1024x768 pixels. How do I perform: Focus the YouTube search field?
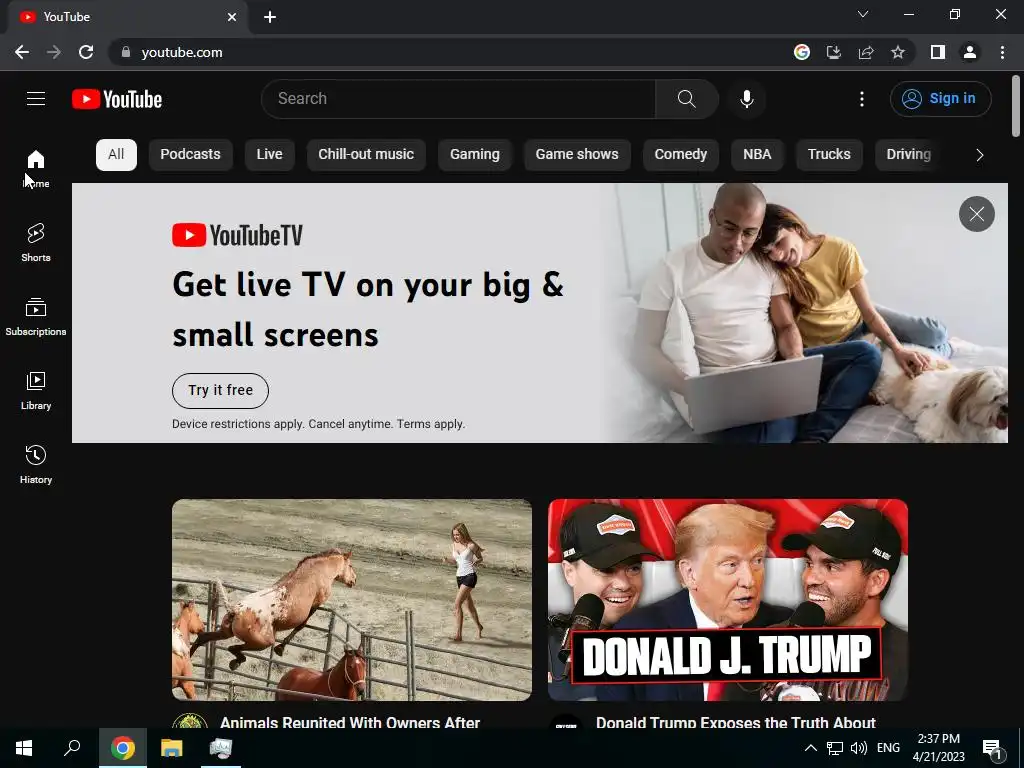[x=458, y=99]
